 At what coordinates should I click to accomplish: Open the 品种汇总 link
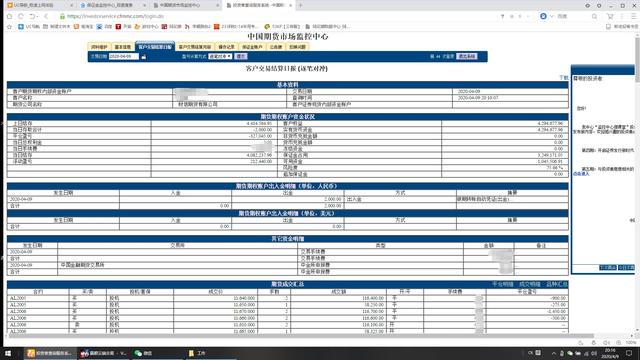click(557, 284)
